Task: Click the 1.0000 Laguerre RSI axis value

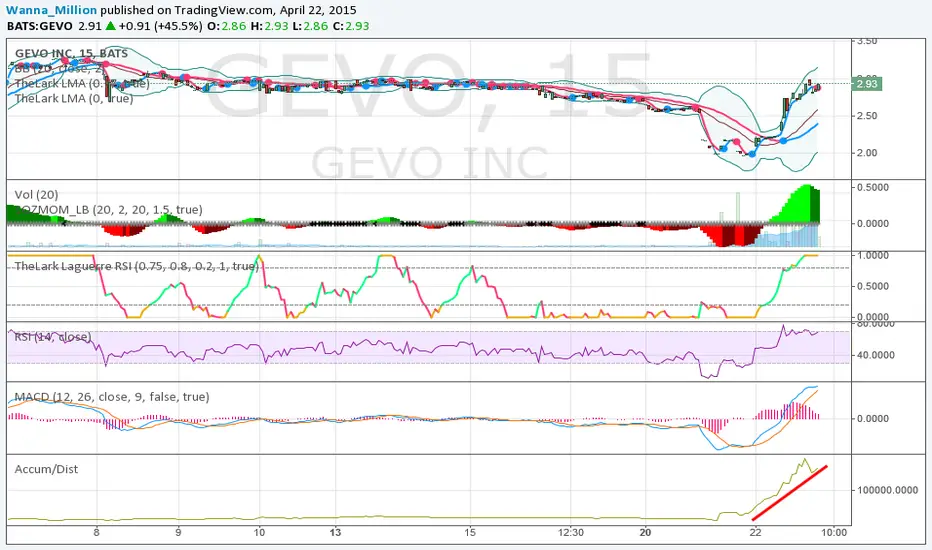Action: (873, 255)
